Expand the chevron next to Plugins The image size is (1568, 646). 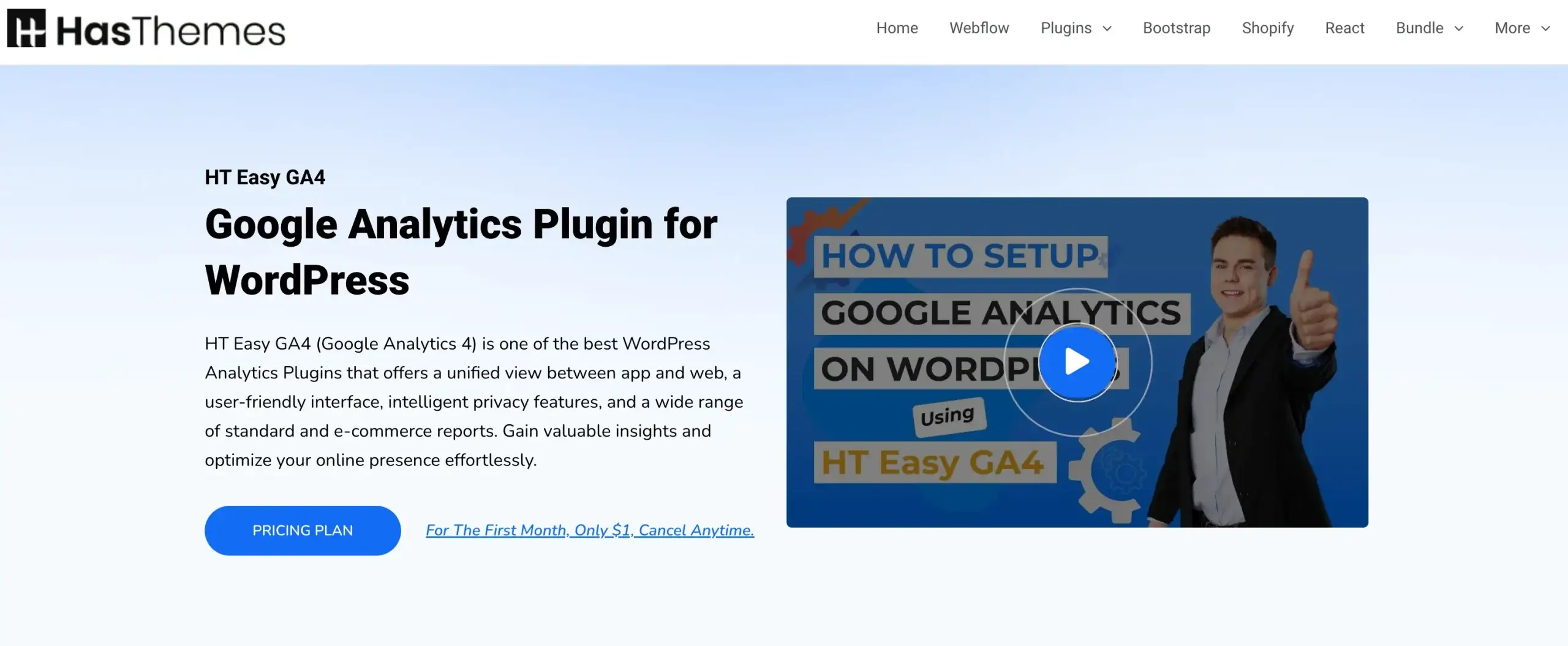coord(1107,29)
